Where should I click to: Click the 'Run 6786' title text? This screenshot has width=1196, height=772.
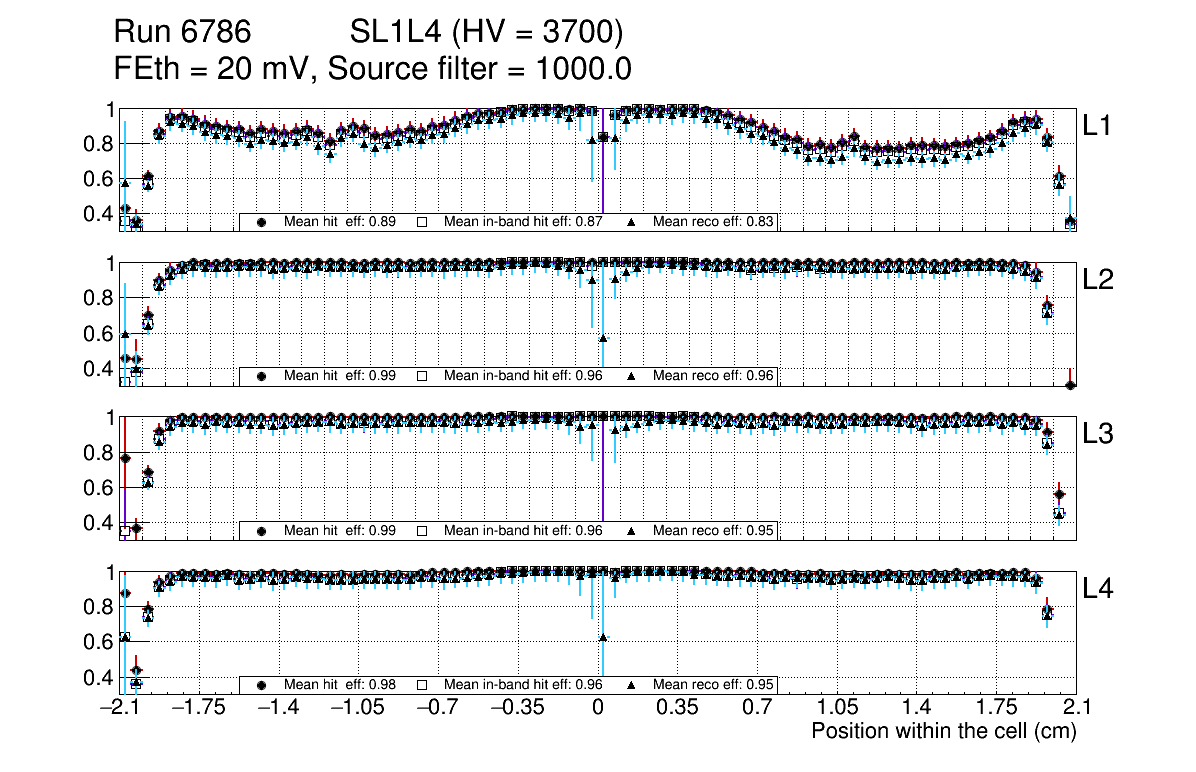point(181,34)
